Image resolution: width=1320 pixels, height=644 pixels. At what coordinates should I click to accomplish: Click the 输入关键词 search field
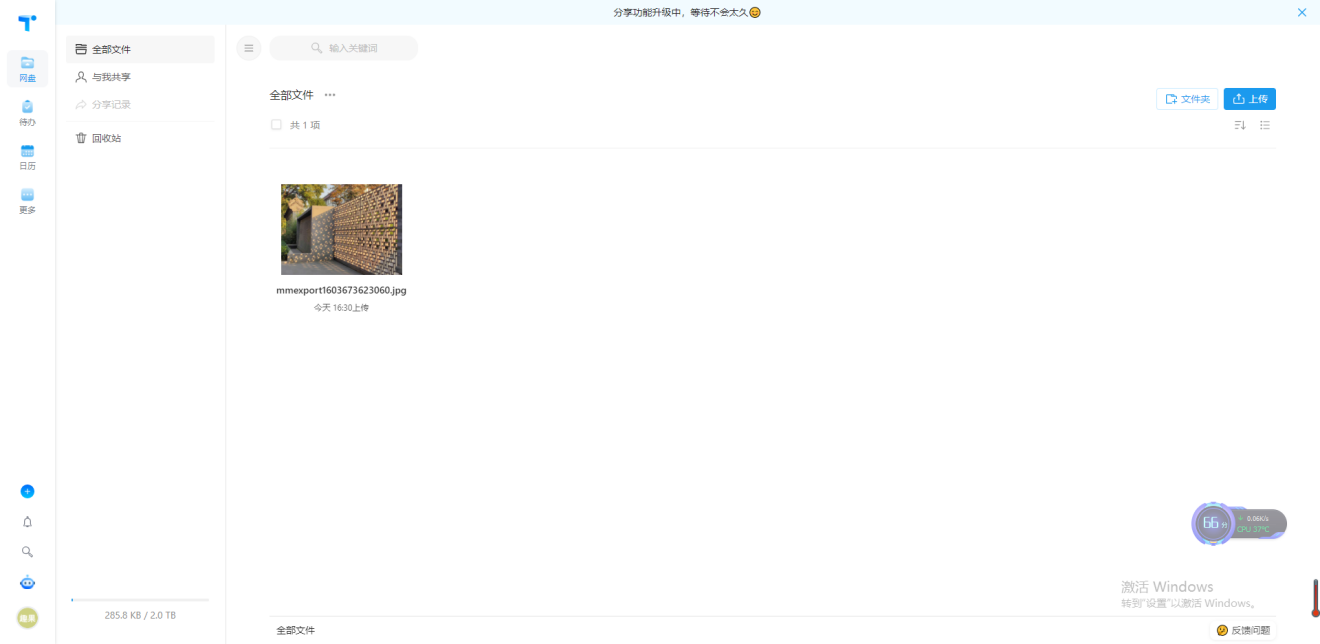pos(344,48)
